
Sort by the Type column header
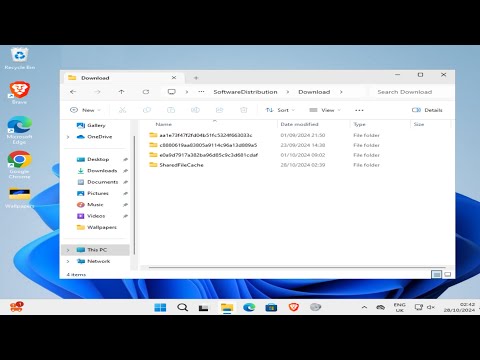click(x=359, y=124)
